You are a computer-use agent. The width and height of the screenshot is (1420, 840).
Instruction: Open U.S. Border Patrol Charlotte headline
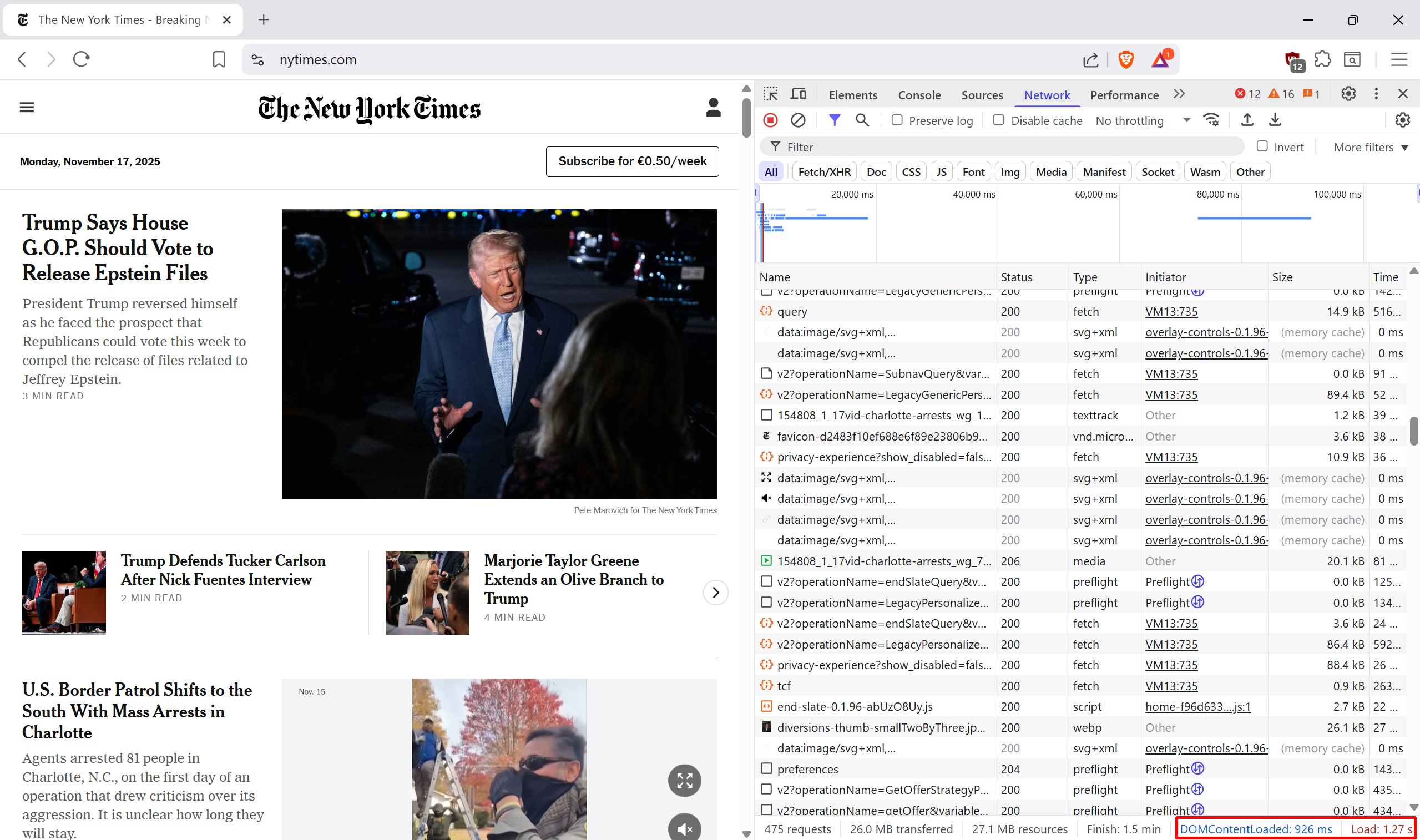pyautogui.click(x=137, y=711)
